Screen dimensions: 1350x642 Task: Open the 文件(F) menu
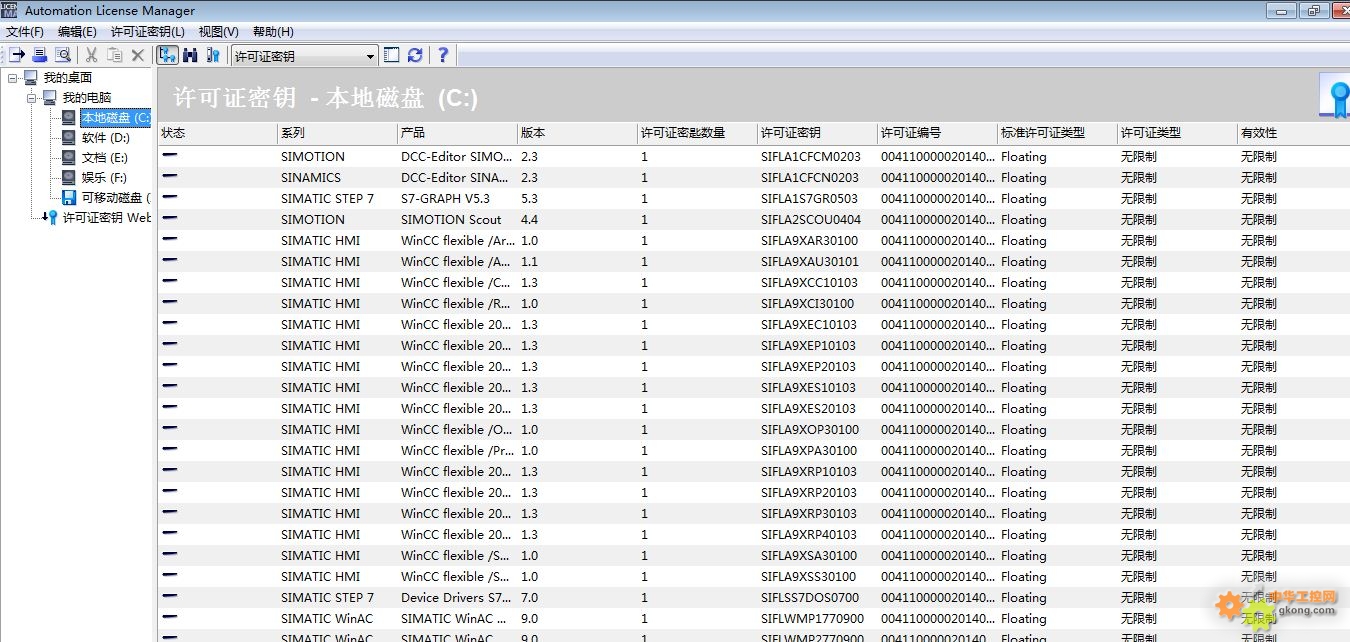coord(25,32)
